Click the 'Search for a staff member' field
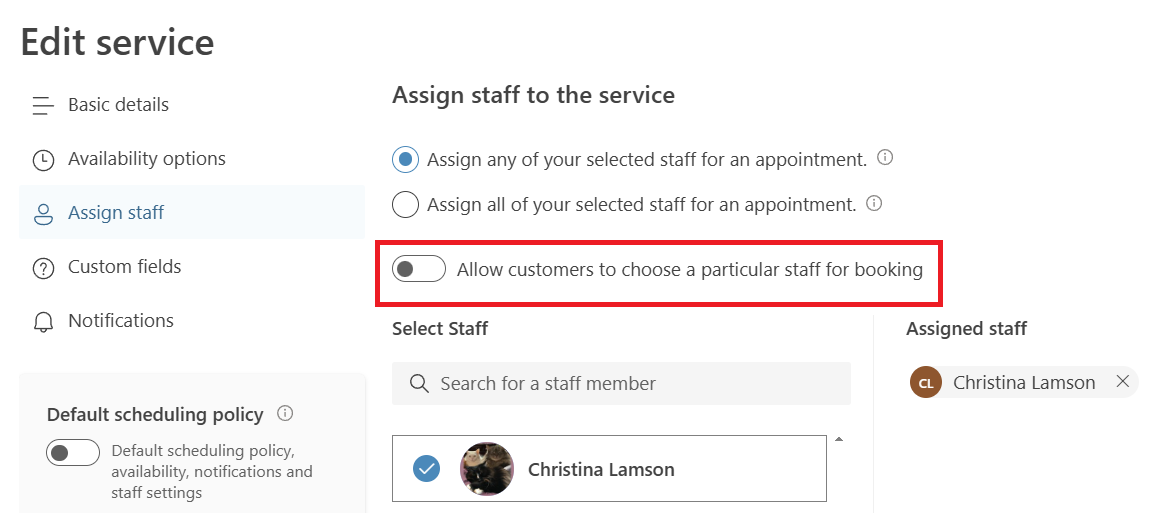The width and height of the screenshot is (1156, 513). [620, 383]
